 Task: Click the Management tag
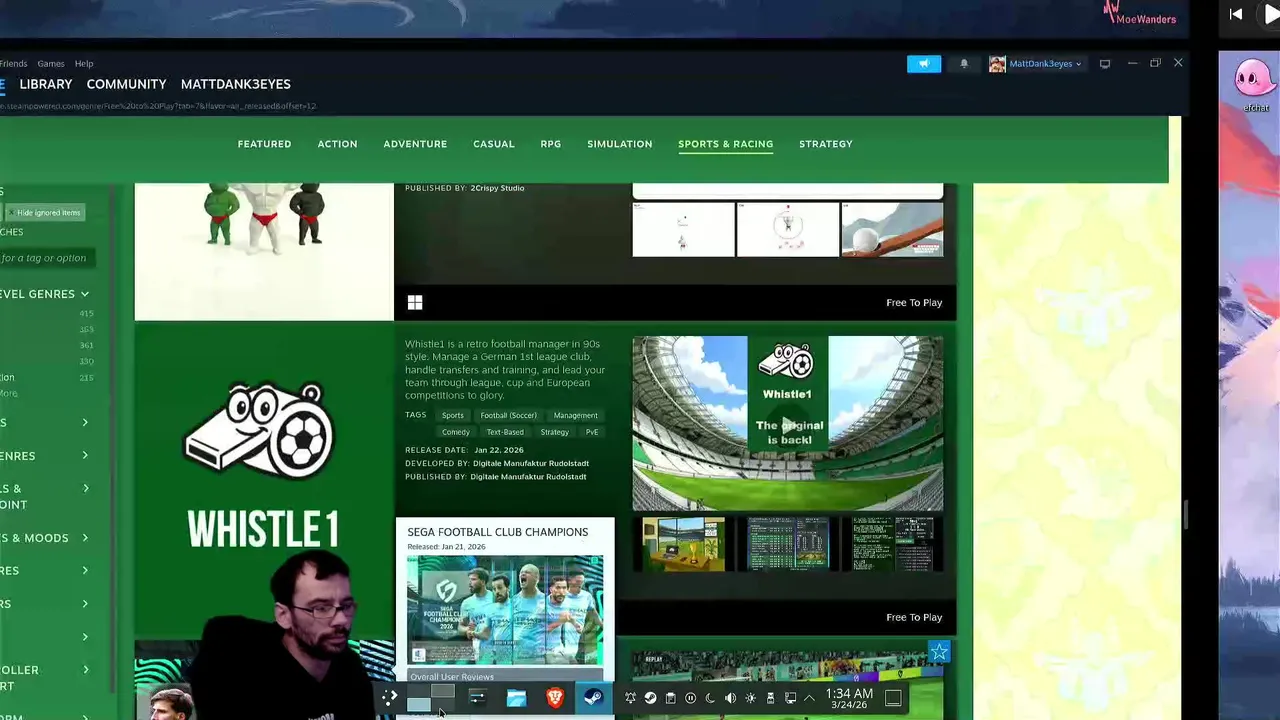[576, 415]
